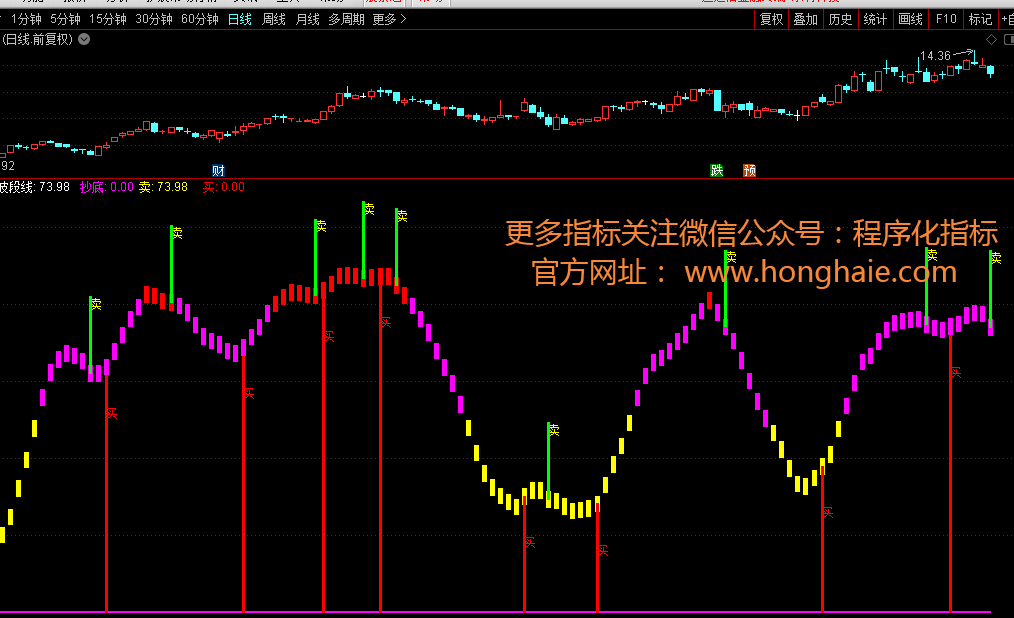1014x618 pixels.
Task: Click the diamond icon above the chart
Action: 990,39
